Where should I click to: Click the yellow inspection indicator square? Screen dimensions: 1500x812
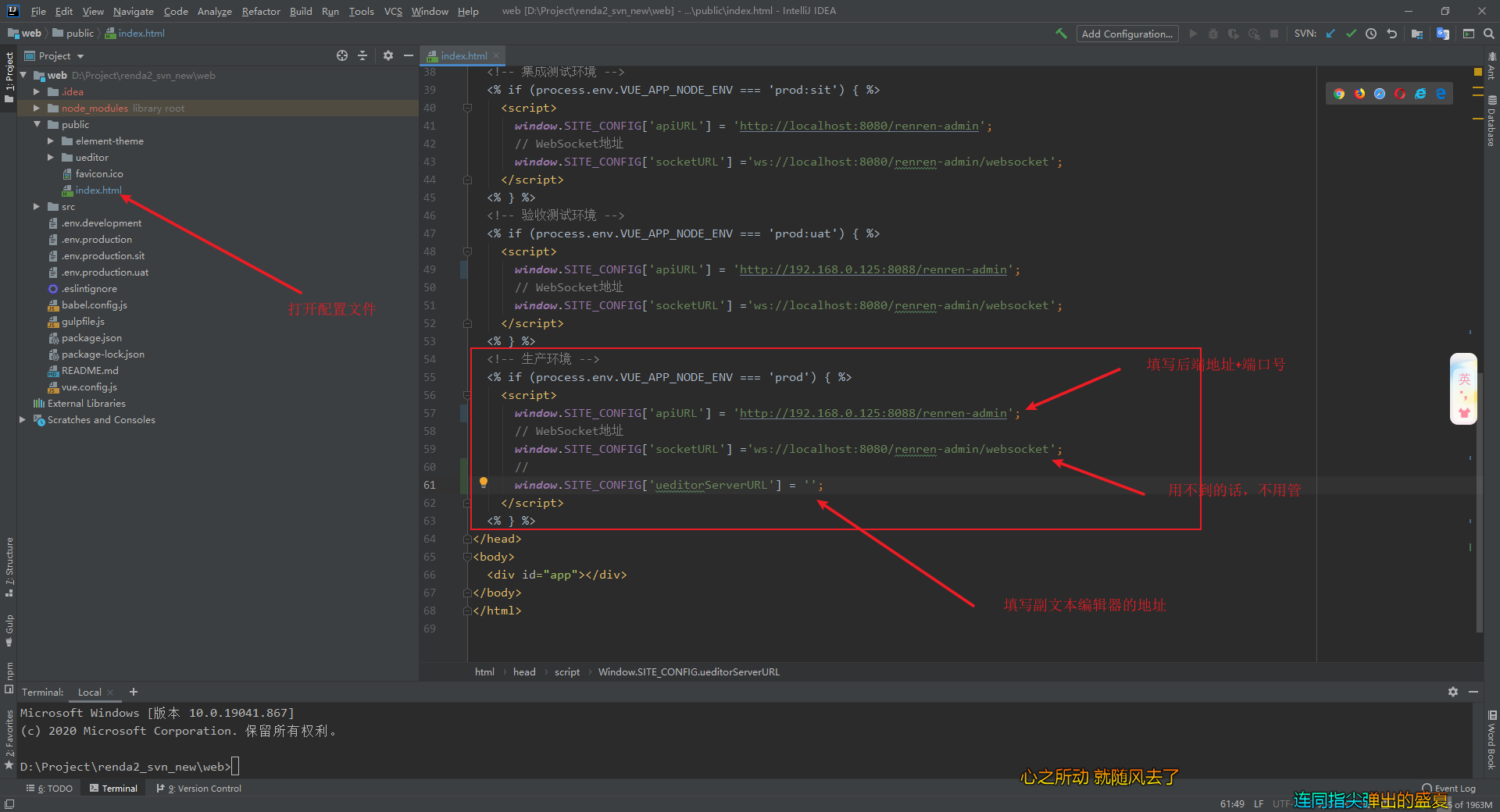point(1477,72)
